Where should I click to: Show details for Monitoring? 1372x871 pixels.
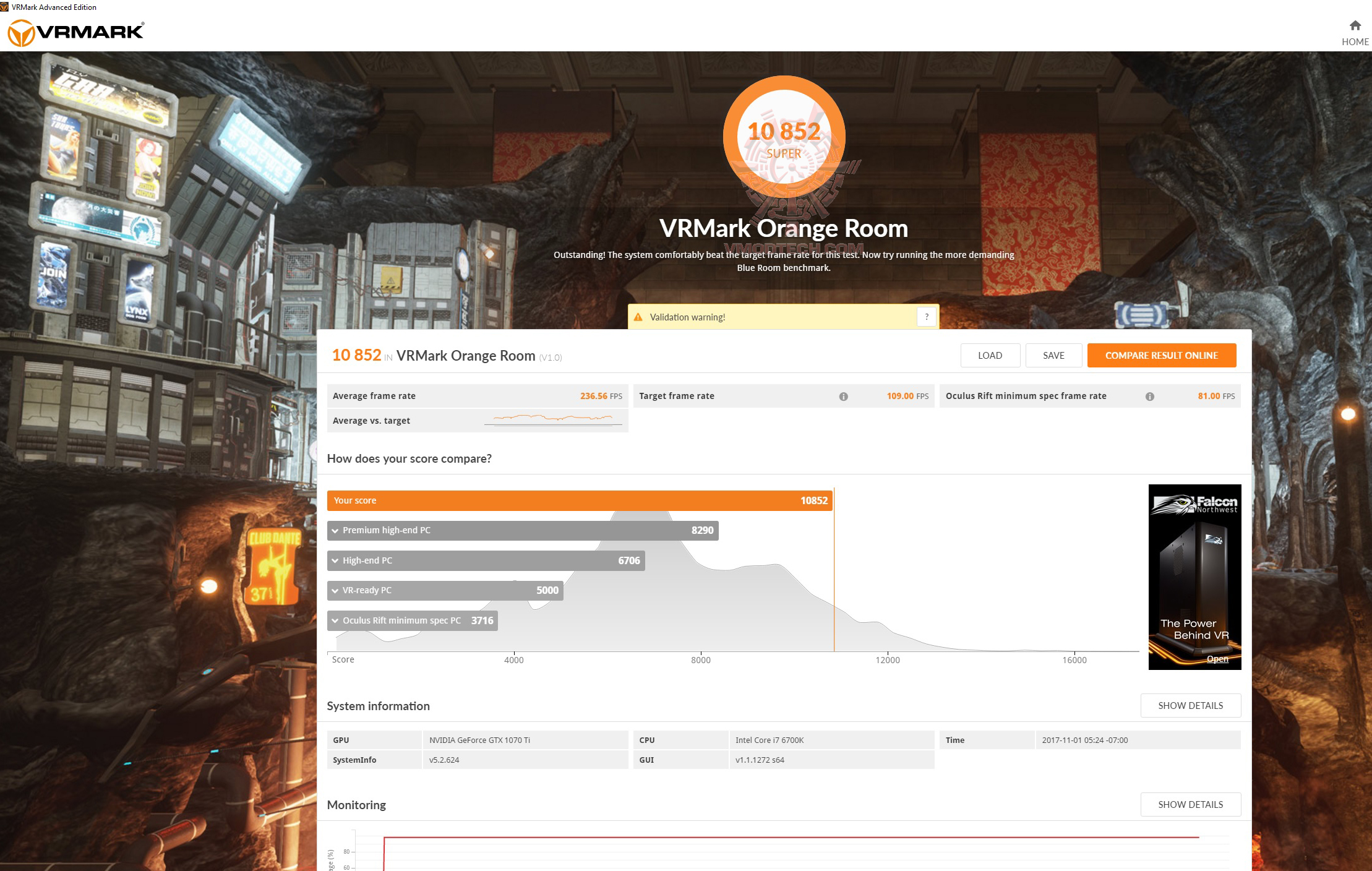[x=1190, y=805]
